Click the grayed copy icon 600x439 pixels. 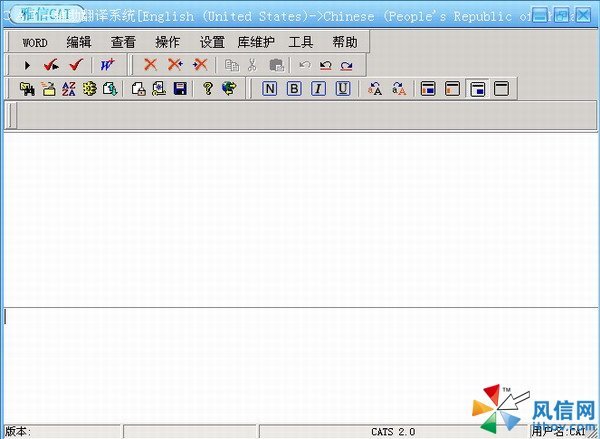point(232,65)
